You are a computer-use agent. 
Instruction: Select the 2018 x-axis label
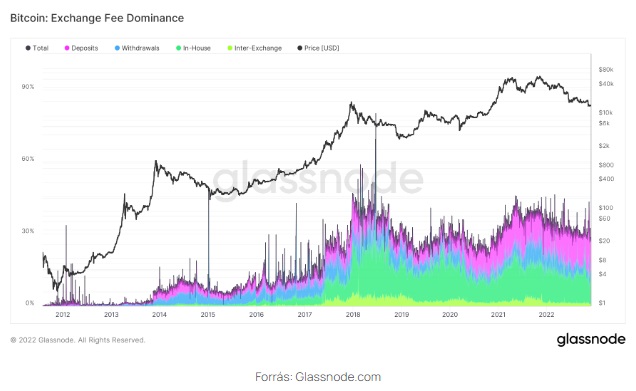coord(353,314)
